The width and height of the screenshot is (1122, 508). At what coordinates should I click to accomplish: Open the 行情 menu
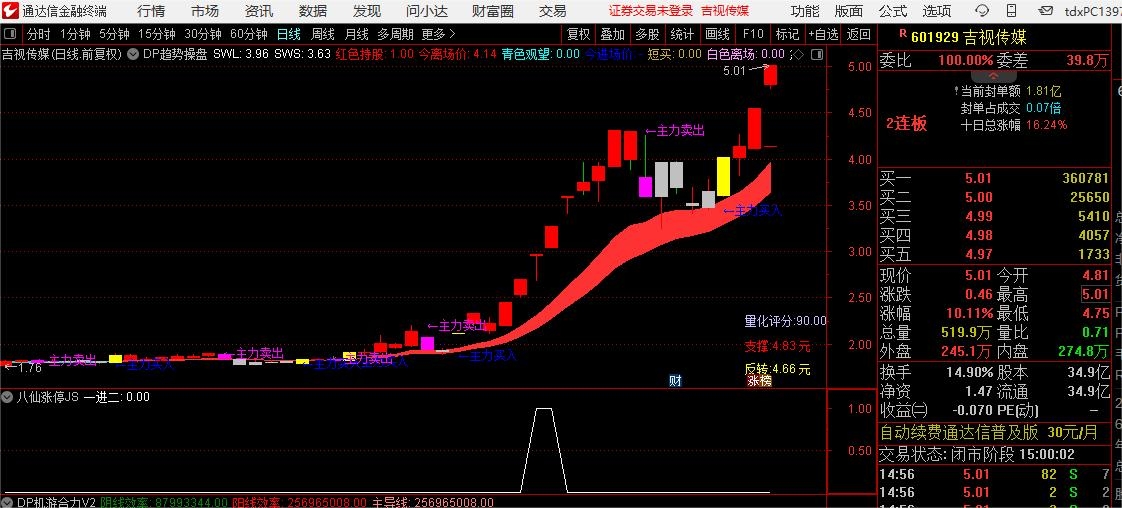(150, 11)
